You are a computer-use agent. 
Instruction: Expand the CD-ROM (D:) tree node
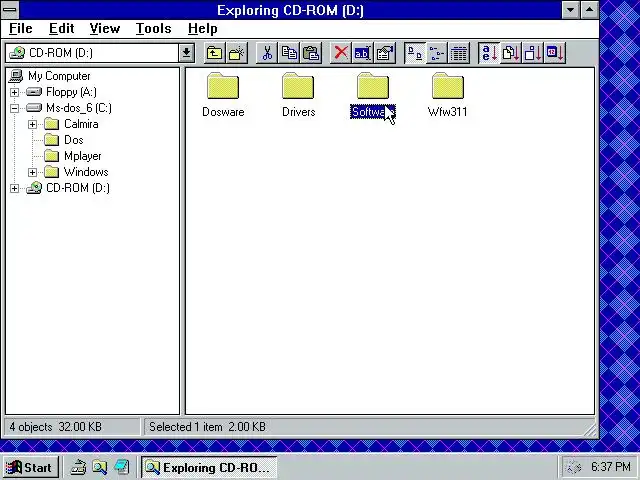click(x=14, y=188)
